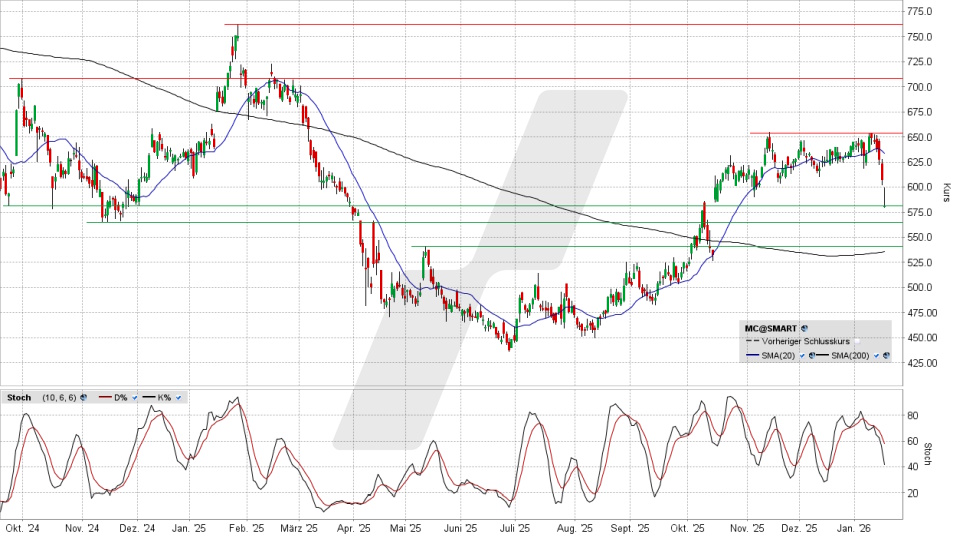Toggle the SMA(200) checkbox off
Screen dimensions: 960x540
(x=876, y=356)
